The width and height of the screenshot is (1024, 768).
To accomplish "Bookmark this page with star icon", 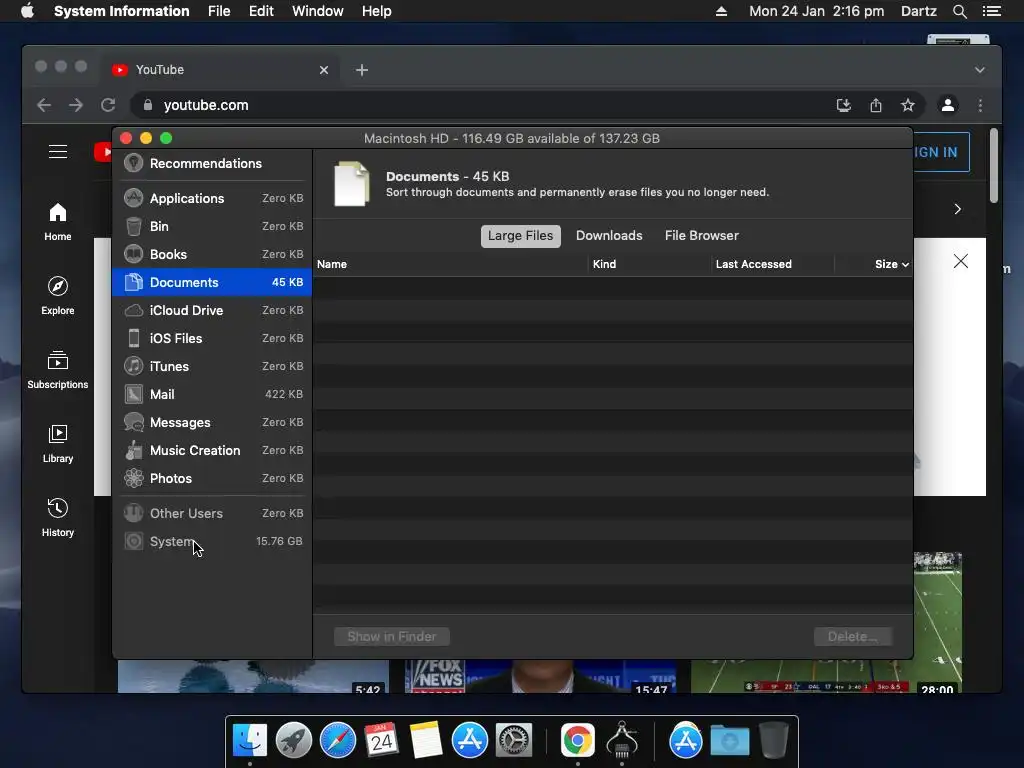I will 908,105.
